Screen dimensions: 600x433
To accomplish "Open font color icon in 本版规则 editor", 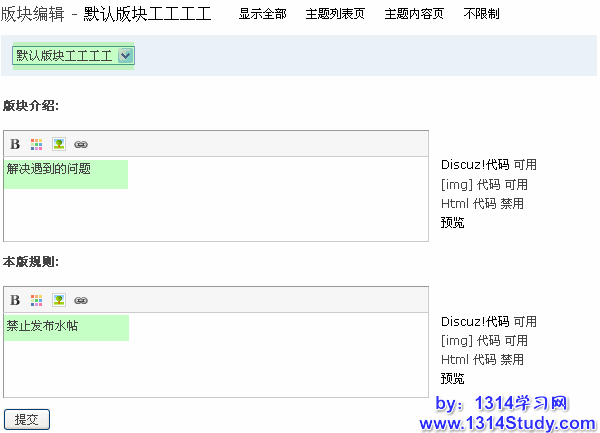I will [x=37, y=300].
